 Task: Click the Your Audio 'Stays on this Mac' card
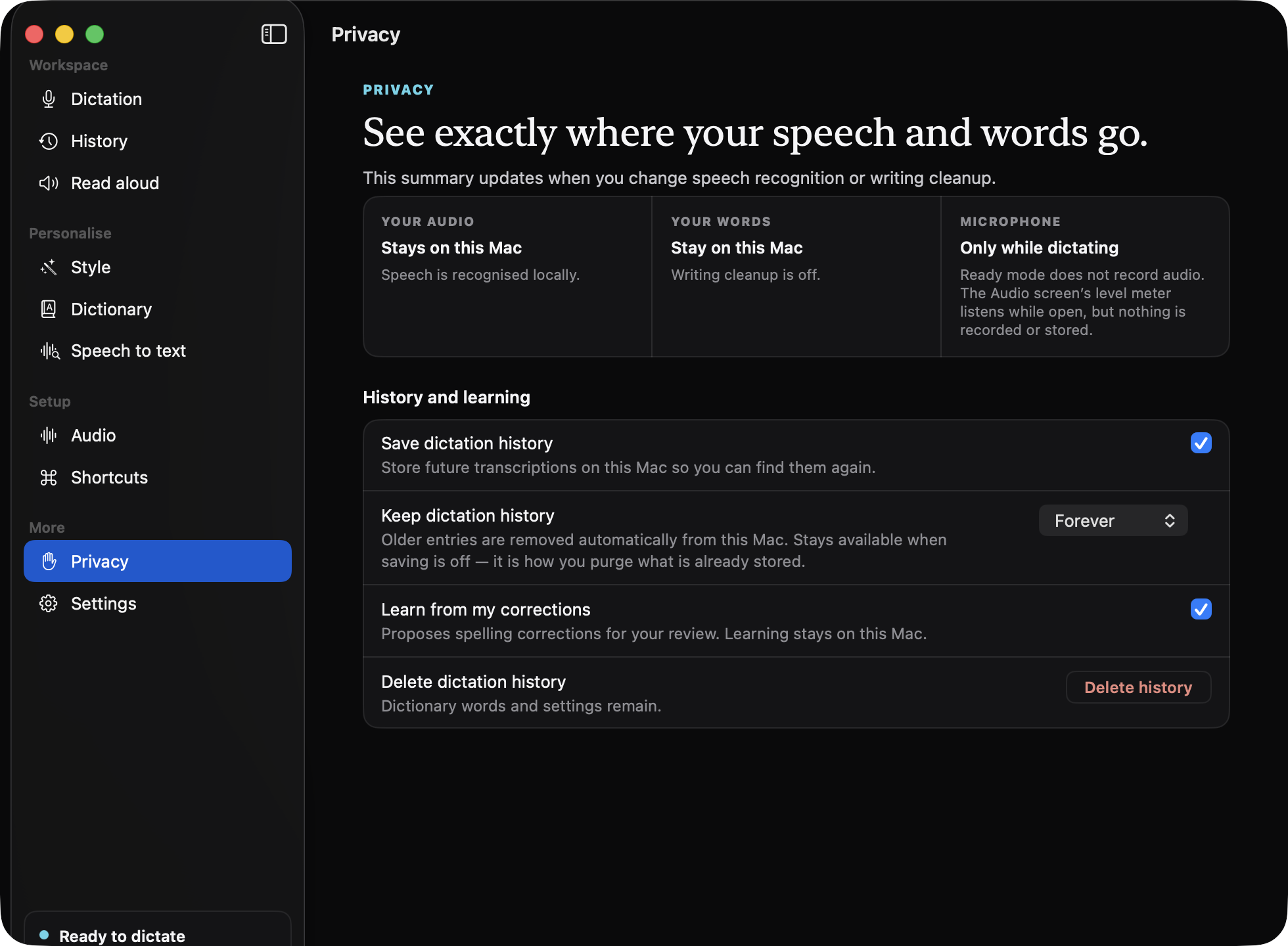(507, 277)
